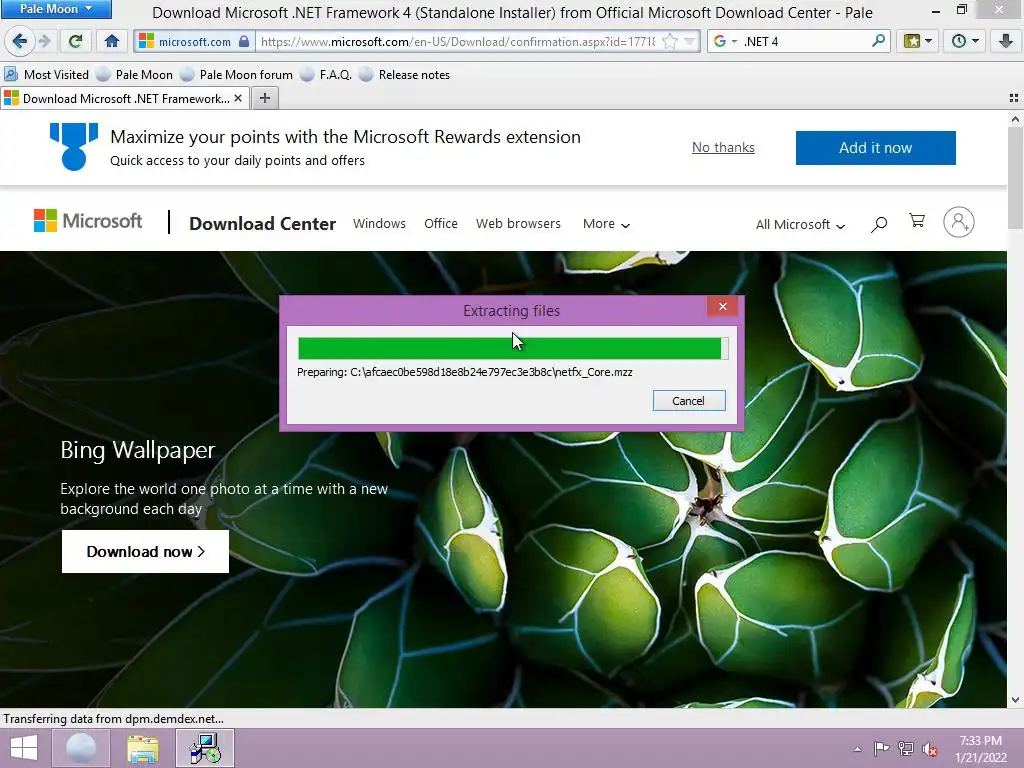Click the Bing Wallpaper heading text

pyautogui.click(x=137, y=450)
